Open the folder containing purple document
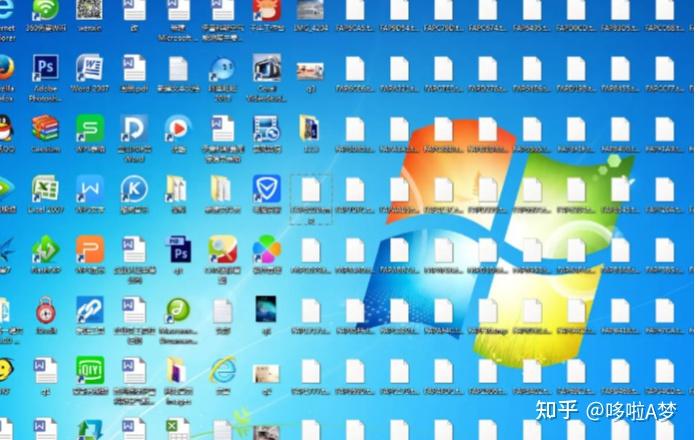696x440 pixels. (x=176, y=370)
